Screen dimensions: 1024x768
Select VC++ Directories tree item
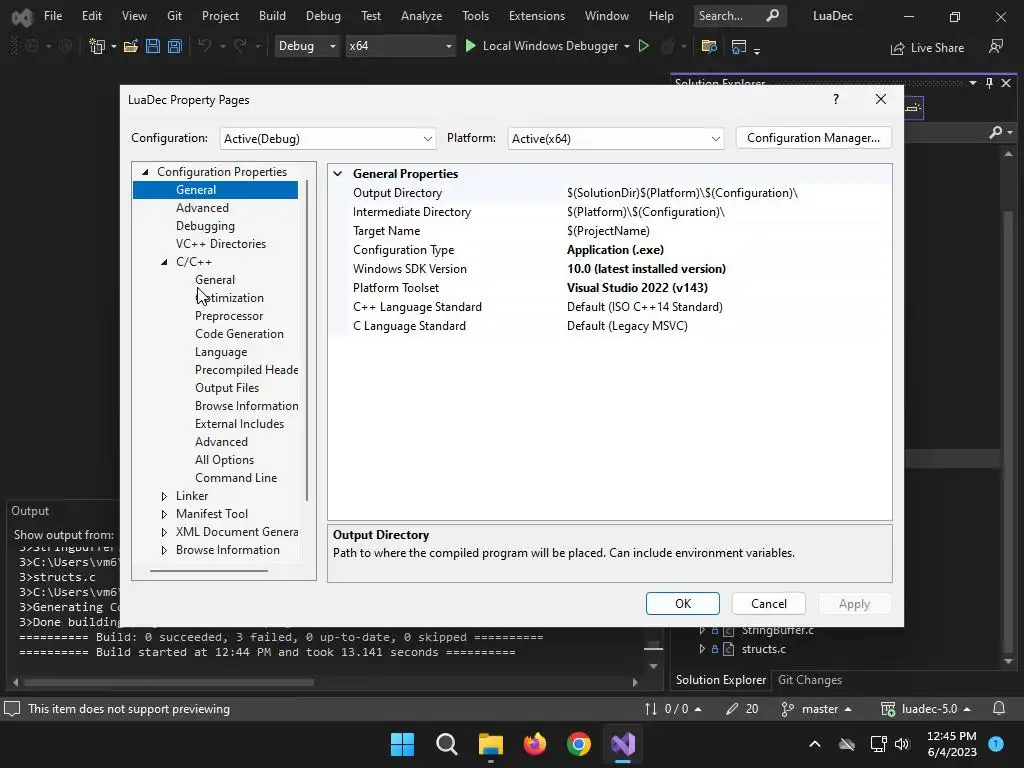(221, 244)
